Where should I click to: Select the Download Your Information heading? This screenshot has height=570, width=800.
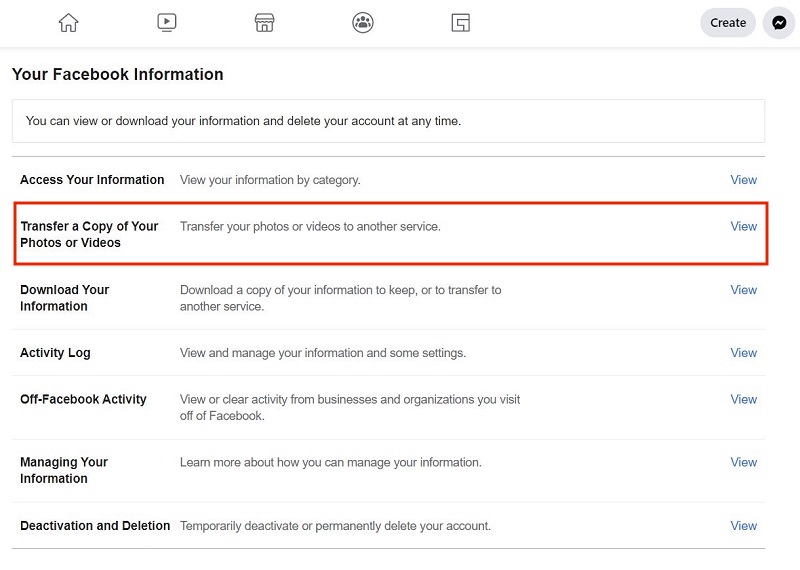tap(65, 298)
